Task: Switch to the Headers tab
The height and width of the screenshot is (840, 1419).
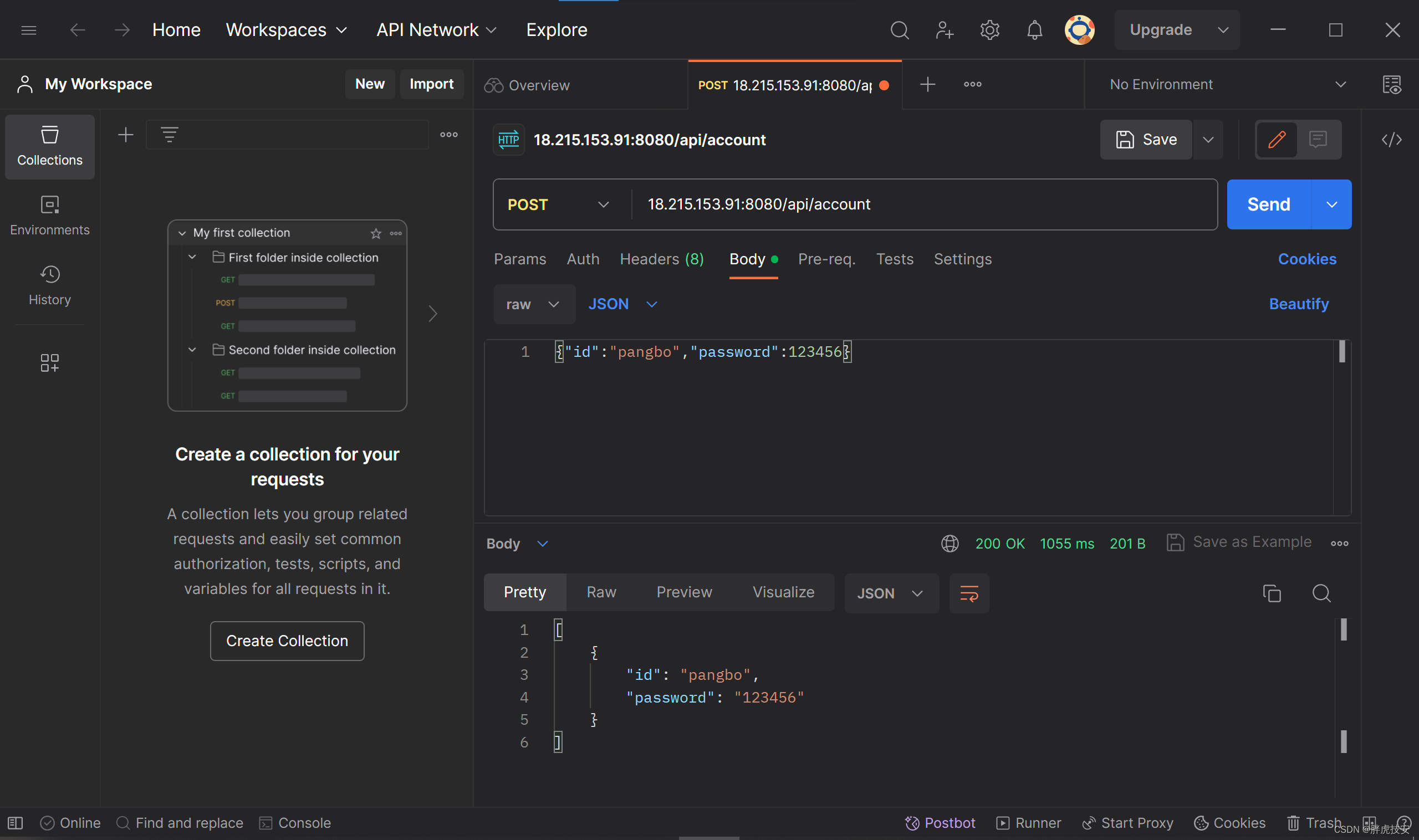Action: (661, 259)
